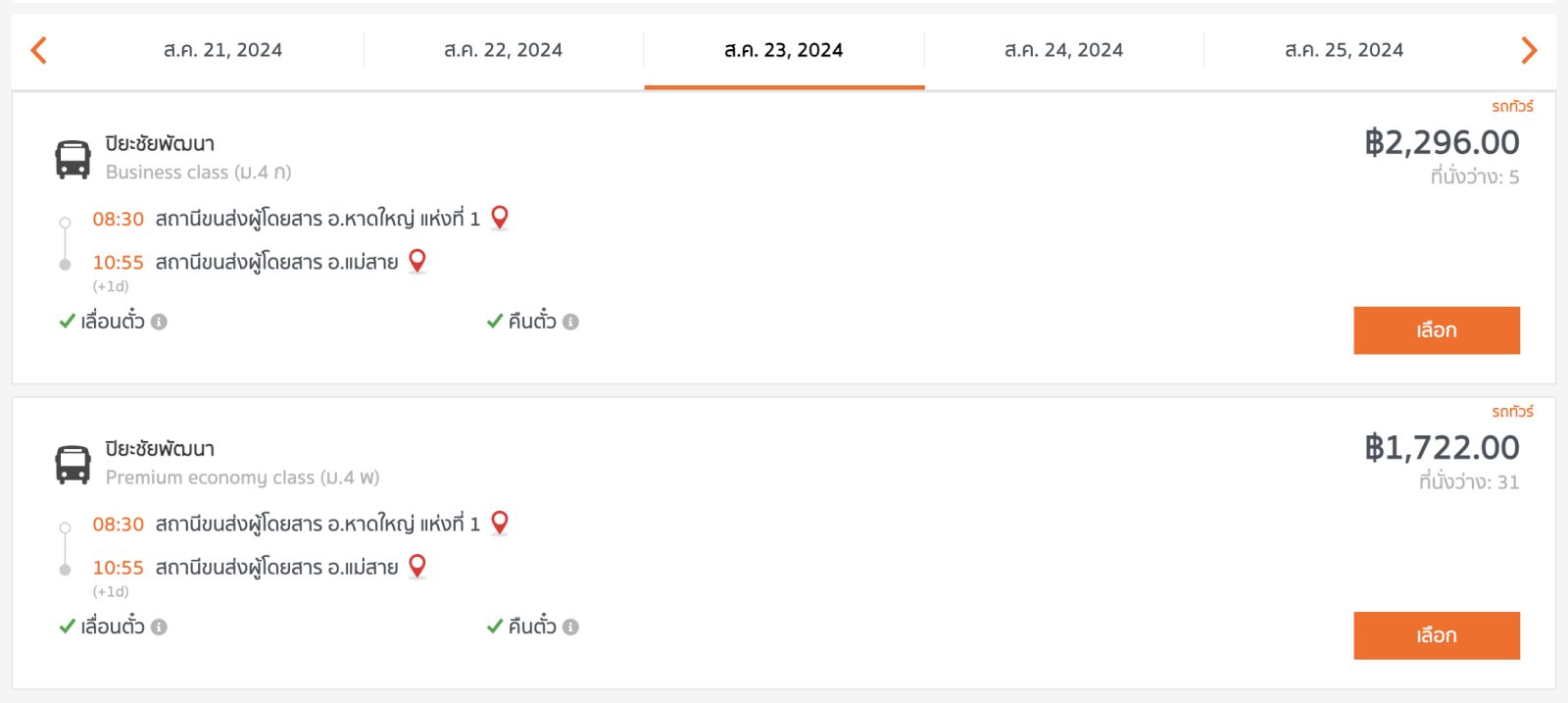The image size is (1568, 703).
Task: Choose the ฿1,722.00 Premium economy trip with เลือก
Action: pos(1437,635)
